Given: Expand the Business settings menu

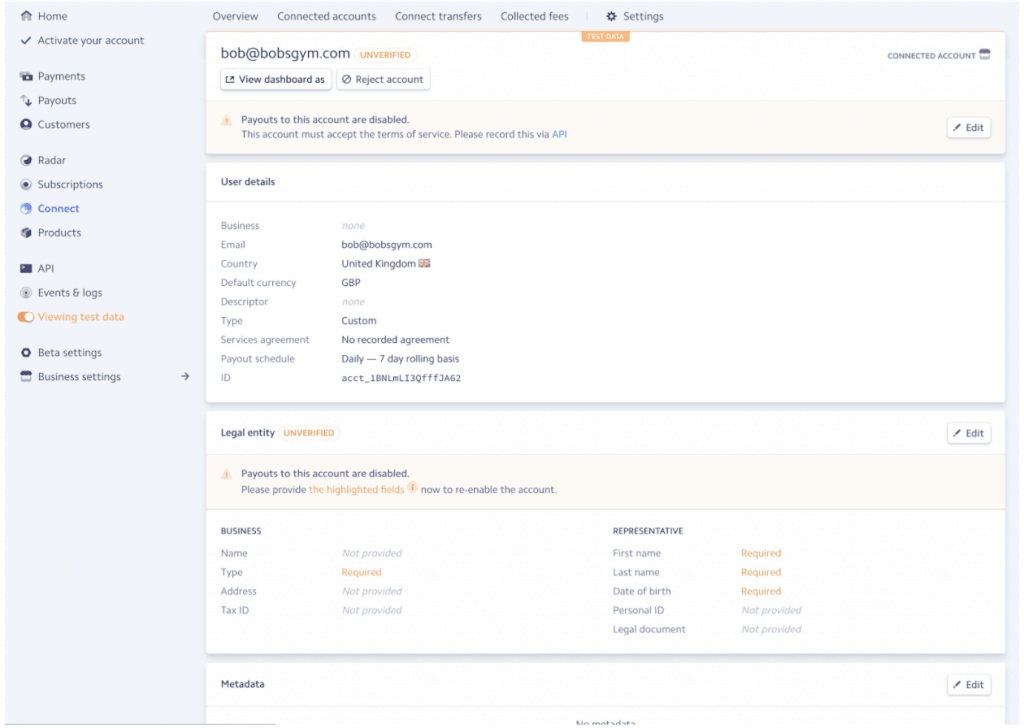Looking at the screenshot, I should click(x=183, y=376).
